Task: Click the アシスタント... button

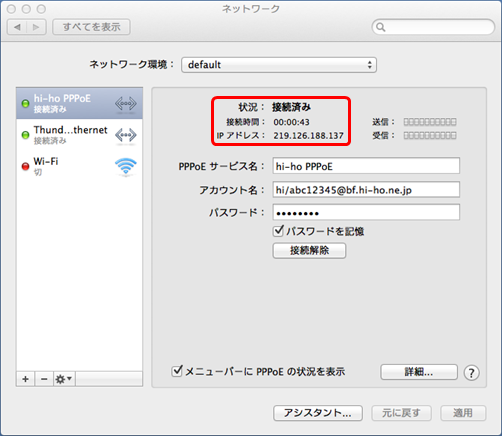Action: (318, 413)
